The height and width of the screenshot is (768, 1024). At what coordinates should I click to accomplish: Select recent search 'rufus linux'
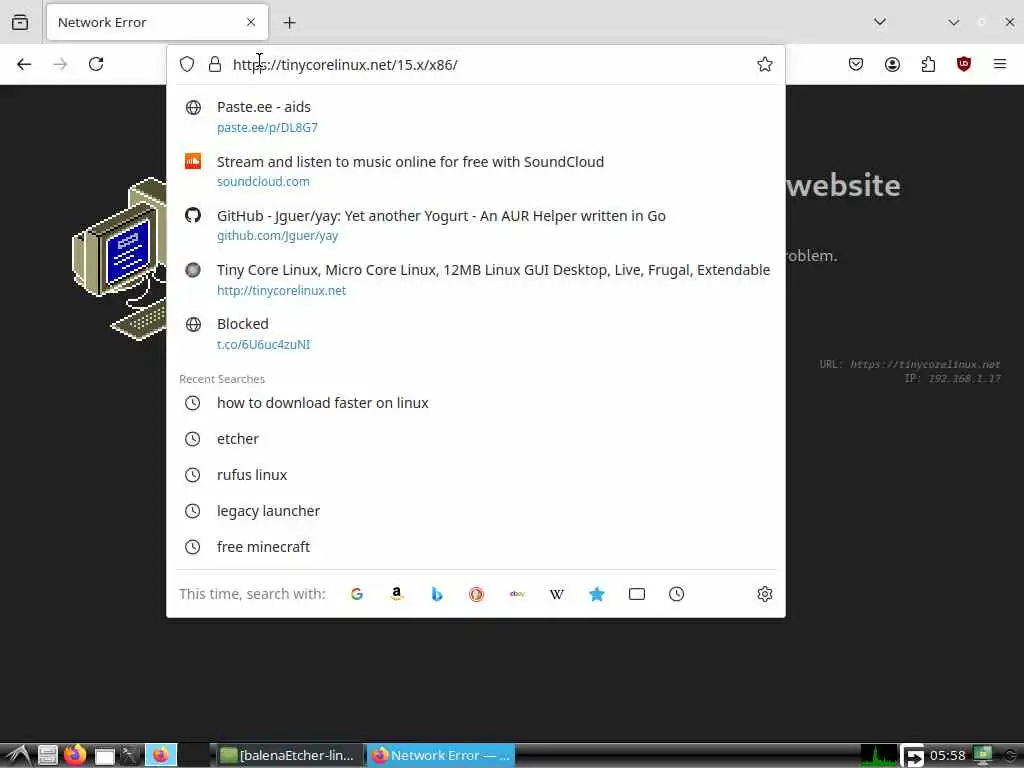(x=476, y=475)
